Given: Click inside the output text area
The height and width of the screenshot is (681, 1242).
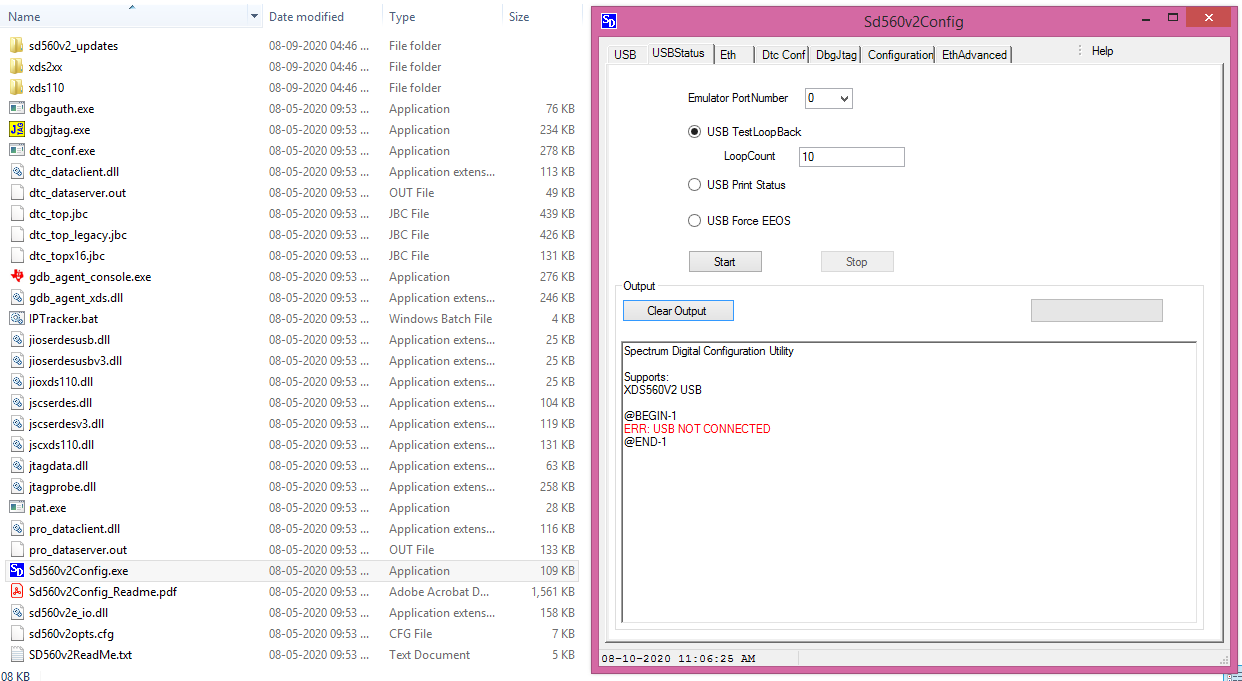Looking at the screenshot, I should (909, 483).
